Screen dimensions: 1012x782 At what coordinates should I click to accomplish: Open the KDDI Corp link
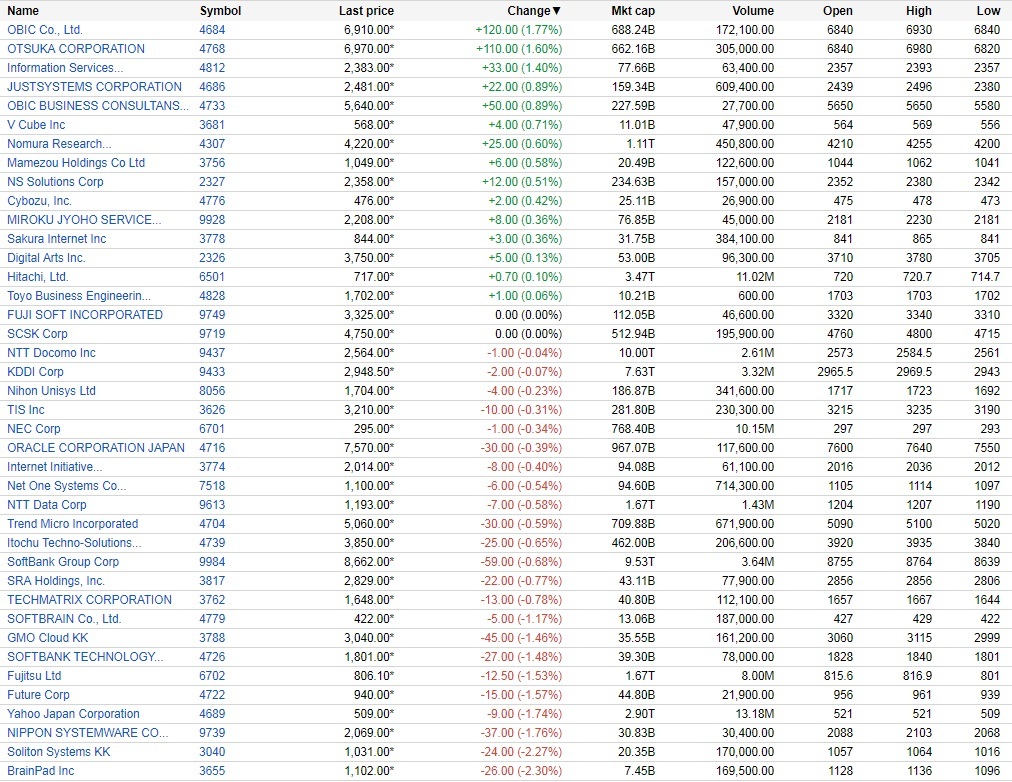(35, 372)
